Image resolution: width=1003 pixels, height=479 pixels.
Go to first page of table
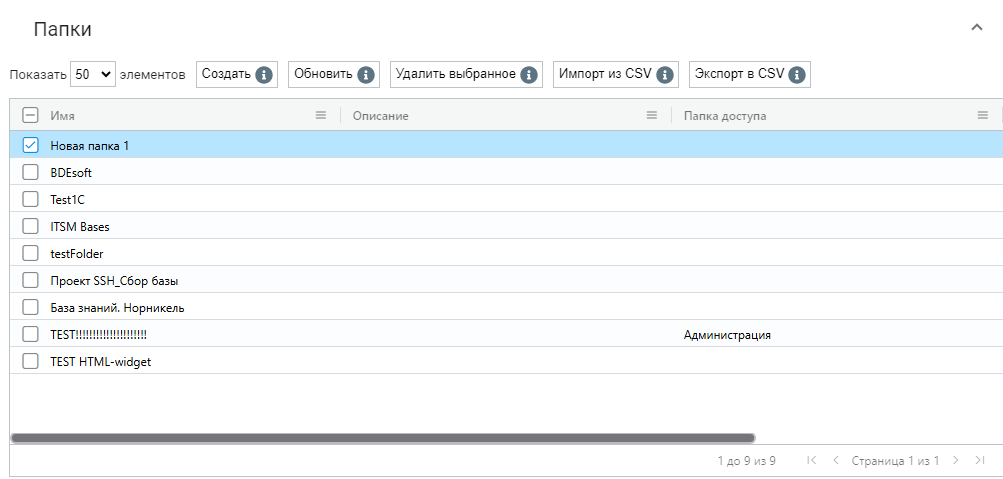click(812, 460)
